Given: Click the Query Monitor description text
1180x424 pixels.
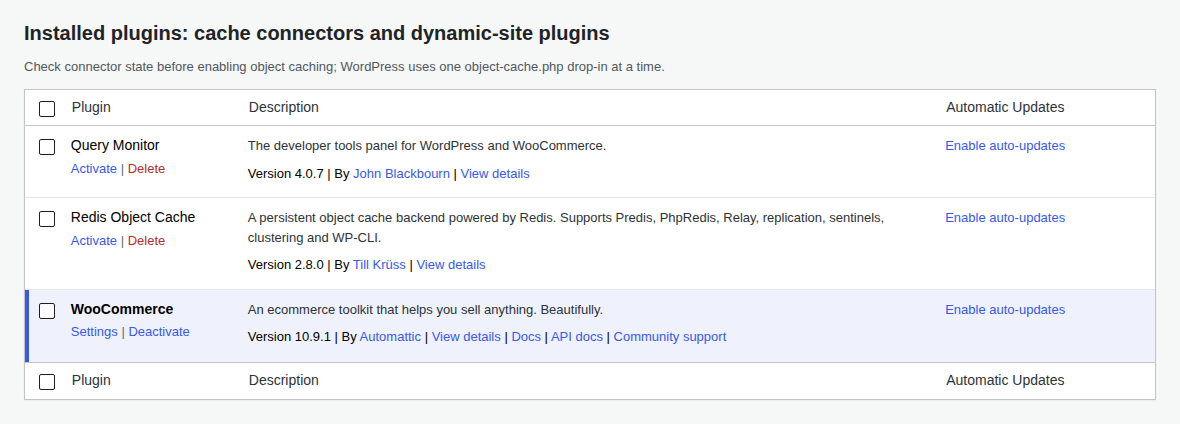Looking at the screenshot, I should 427,146.
